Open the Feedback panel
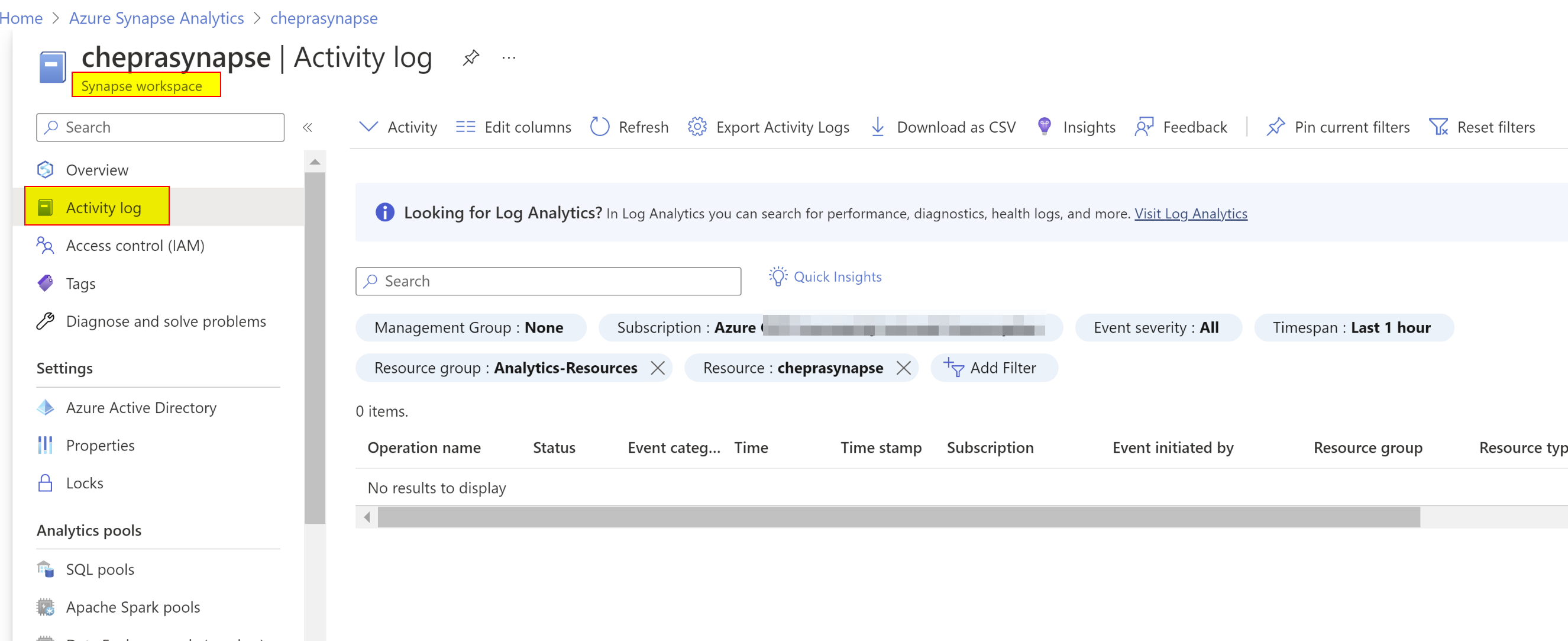 coord(1181,127)
